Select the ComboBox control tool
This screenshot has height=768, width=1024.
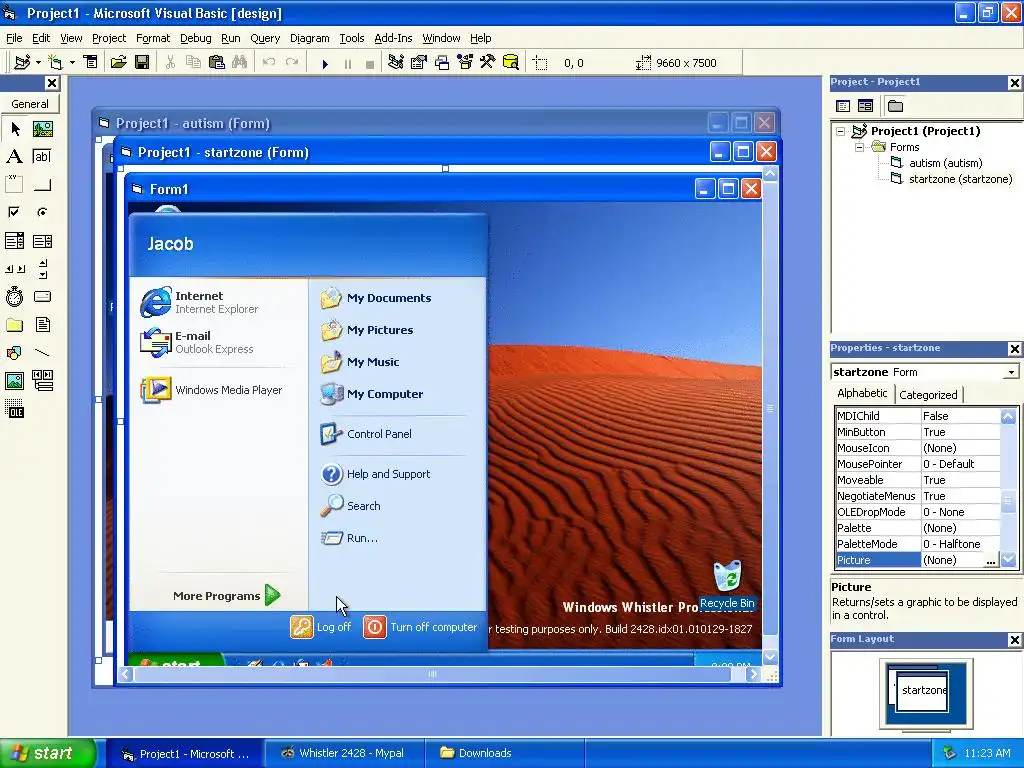point(14,241)
